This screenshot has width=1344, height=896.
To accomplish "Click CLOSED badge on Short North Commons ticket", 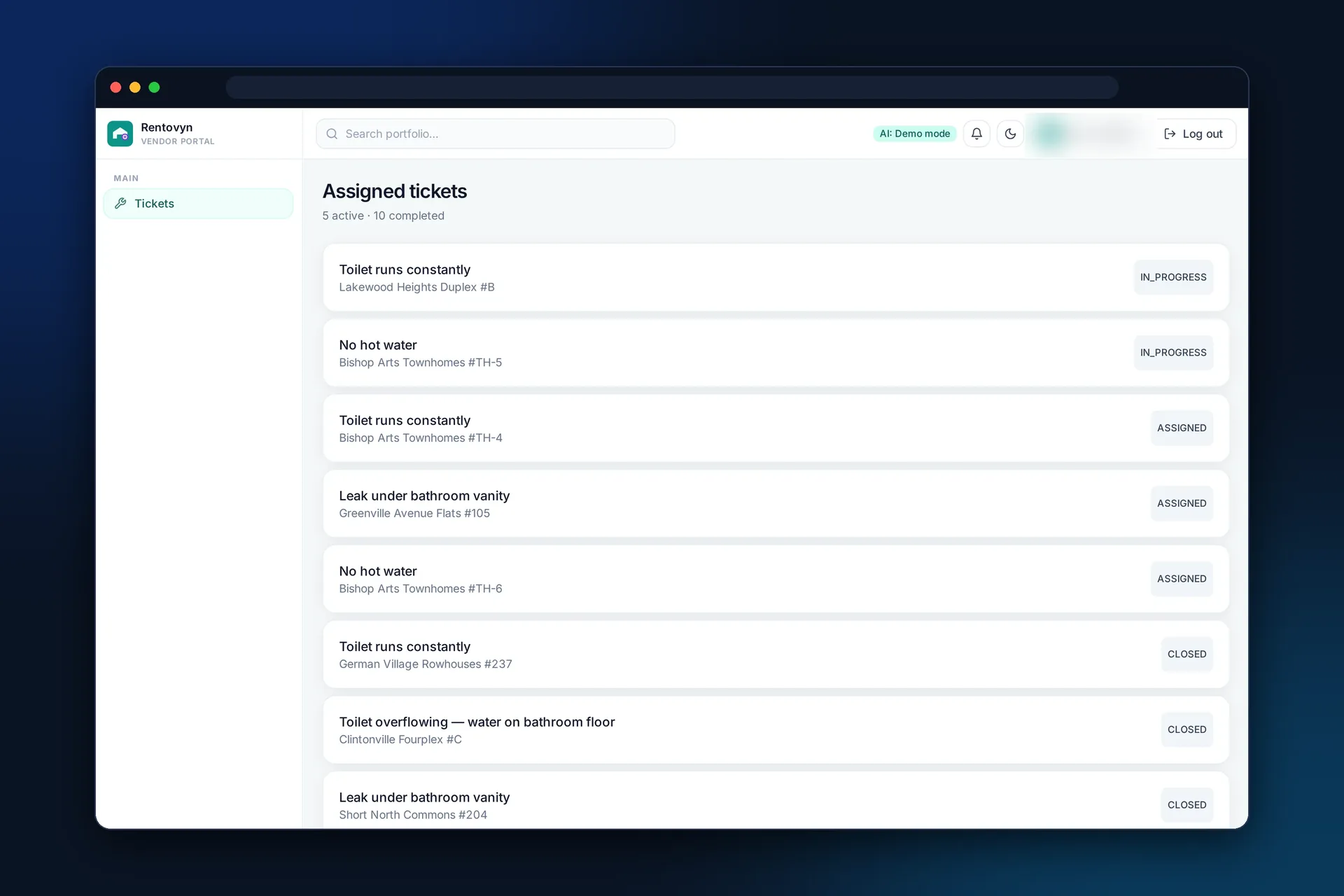I will tap(1186, 805).
